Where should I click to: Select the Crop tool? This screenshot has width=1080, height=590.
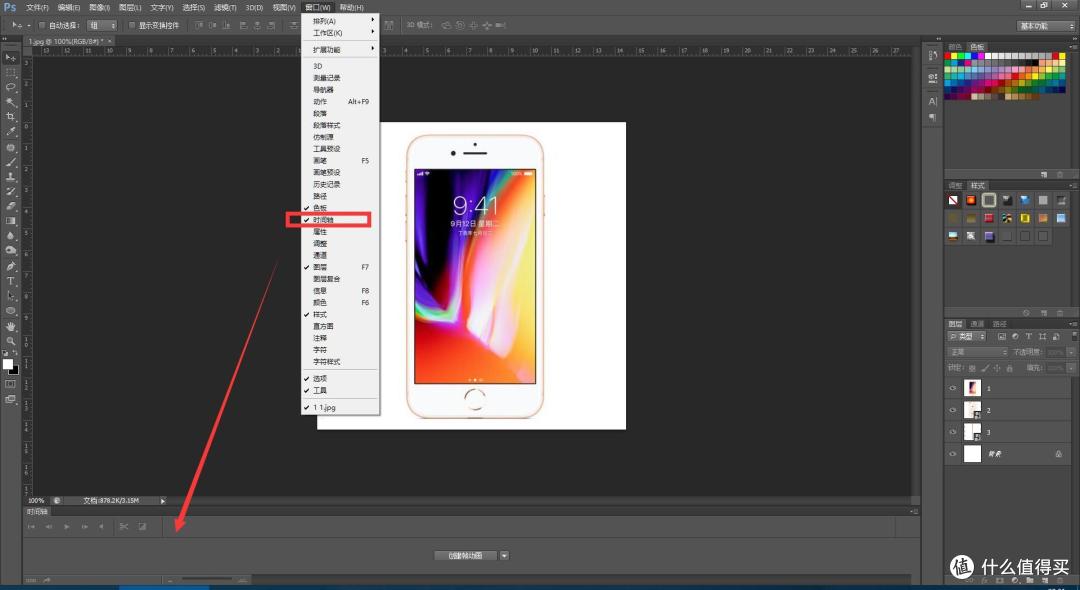click(11, 117)
